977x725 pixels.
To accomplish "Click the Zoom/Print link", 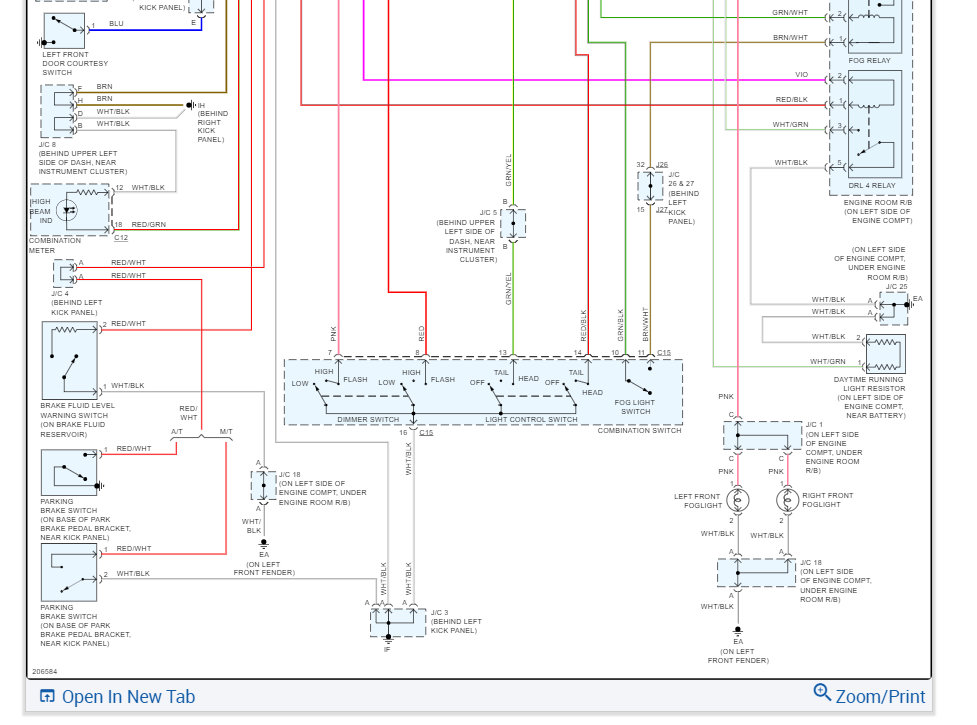I will [x=880, y=696].
